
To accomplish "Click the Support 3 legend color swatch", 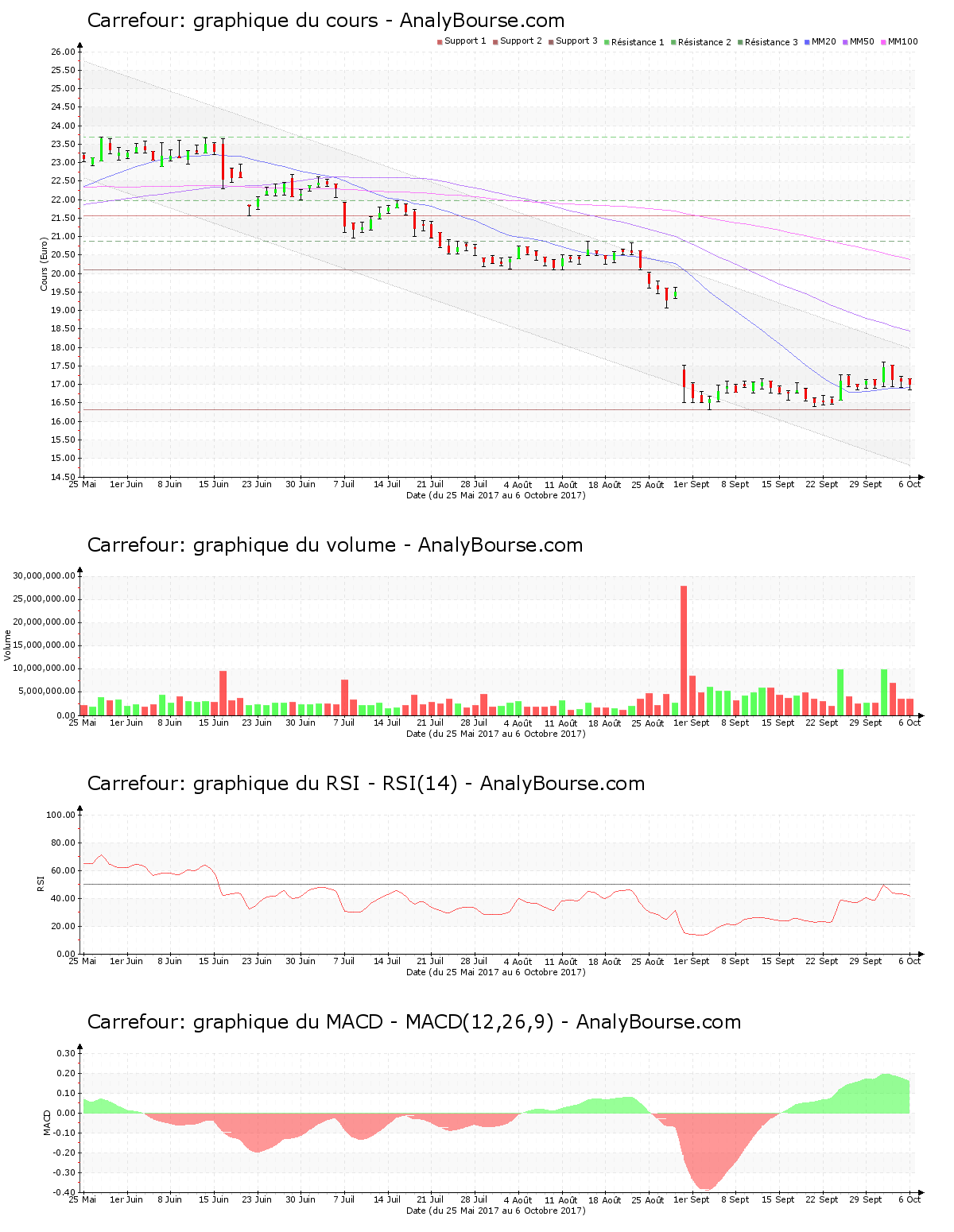I will [551, 41].
